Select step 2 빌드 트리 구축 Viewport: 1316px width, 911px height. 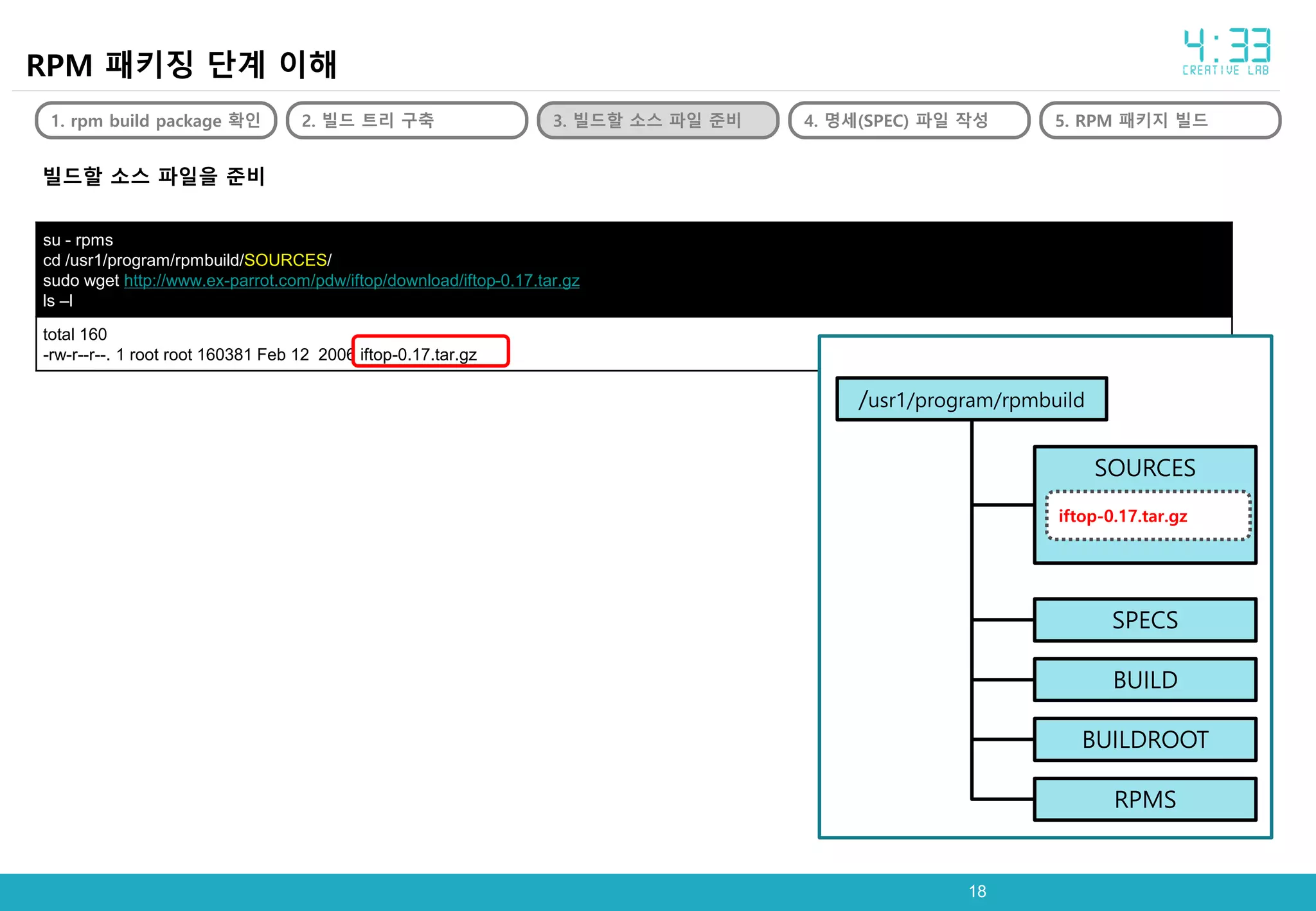[407, 121]
